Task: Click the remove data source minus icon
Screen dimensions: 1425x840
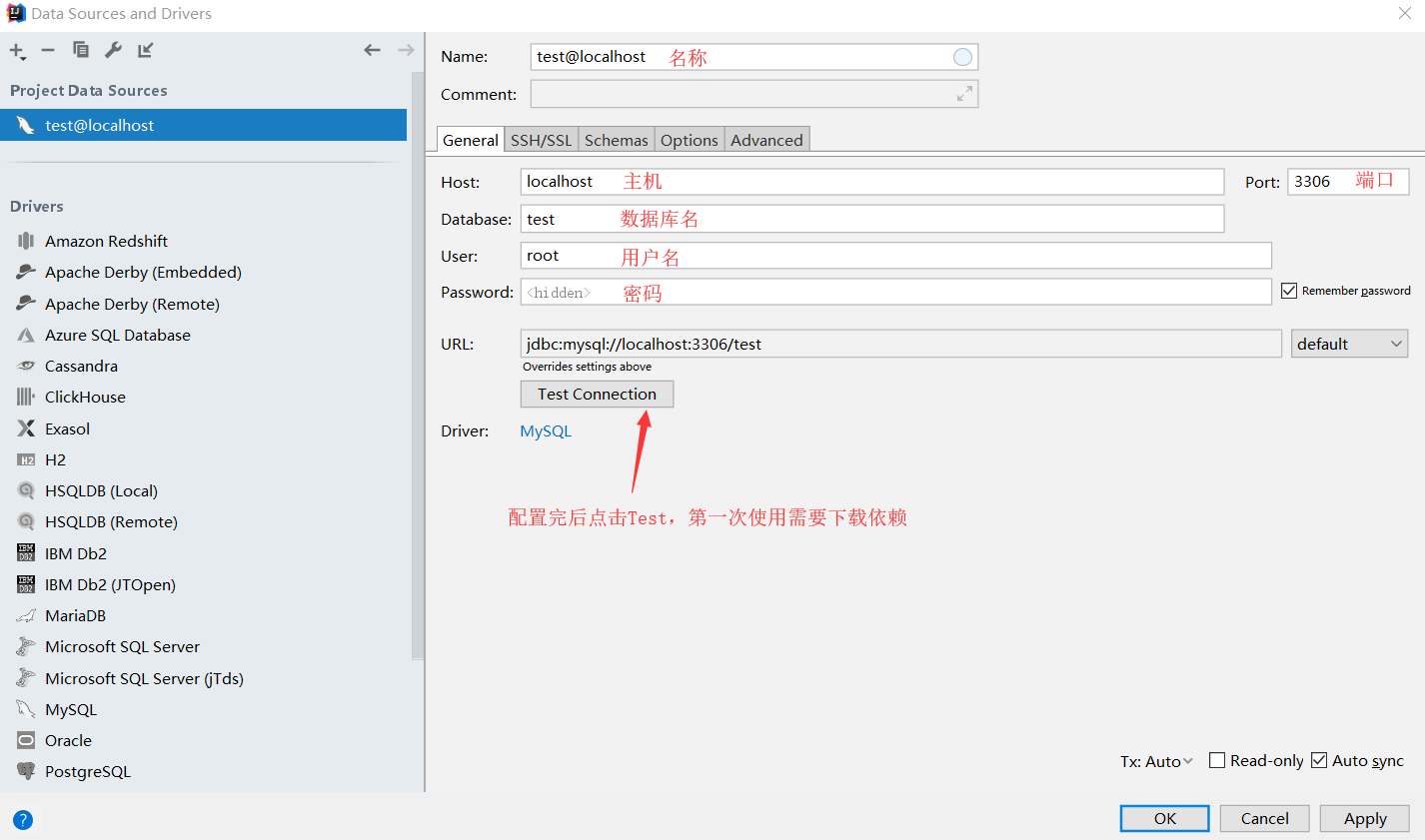Action: pos(48,50)
